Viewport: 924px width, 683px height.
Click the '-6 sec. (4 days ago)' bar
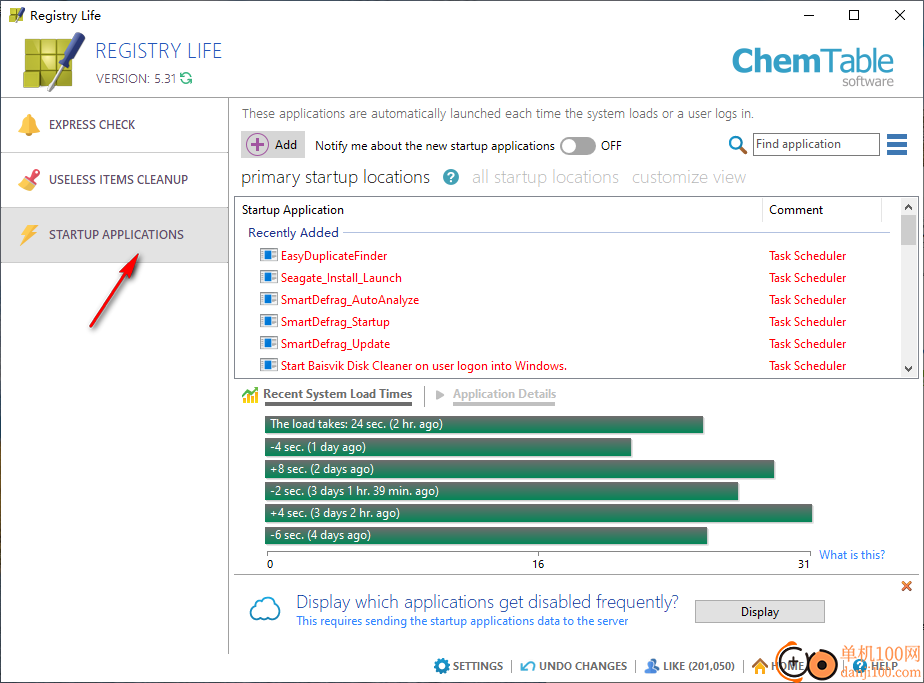pyautogui.click(x=486, y=535)
